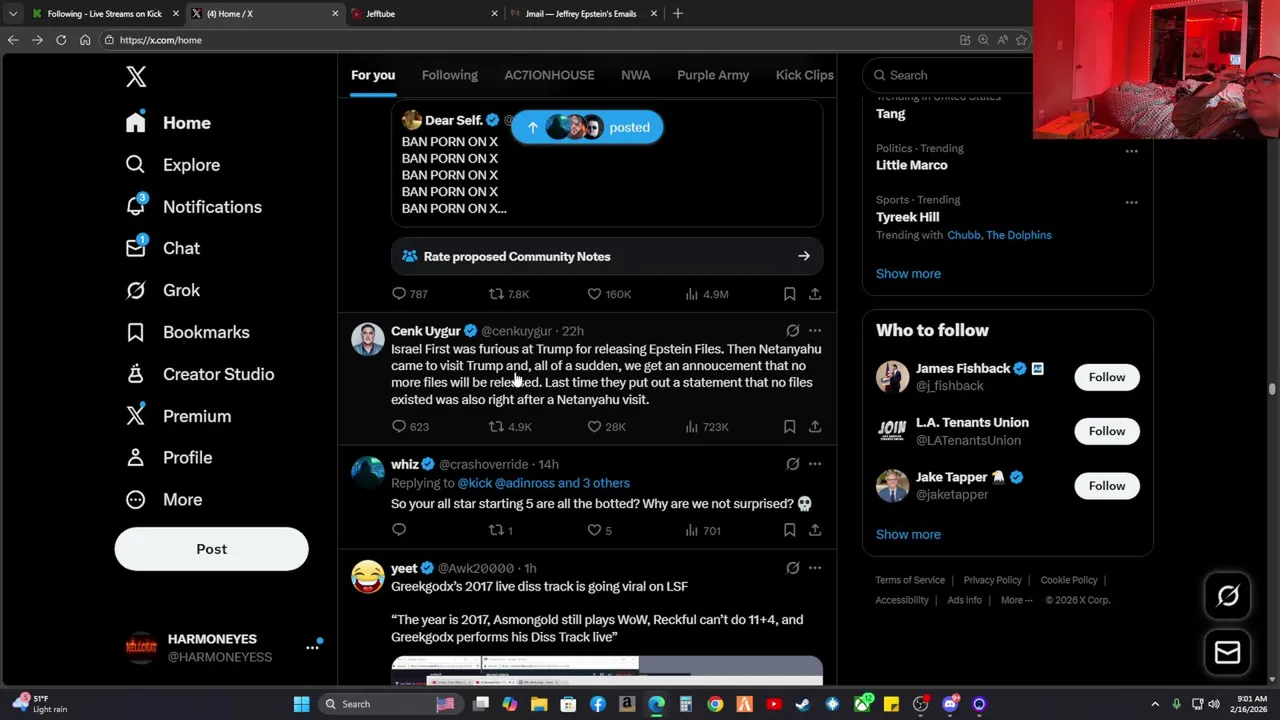1280x720 pixels.
Task: Follow James Fishback
Action: point(1107,377)
